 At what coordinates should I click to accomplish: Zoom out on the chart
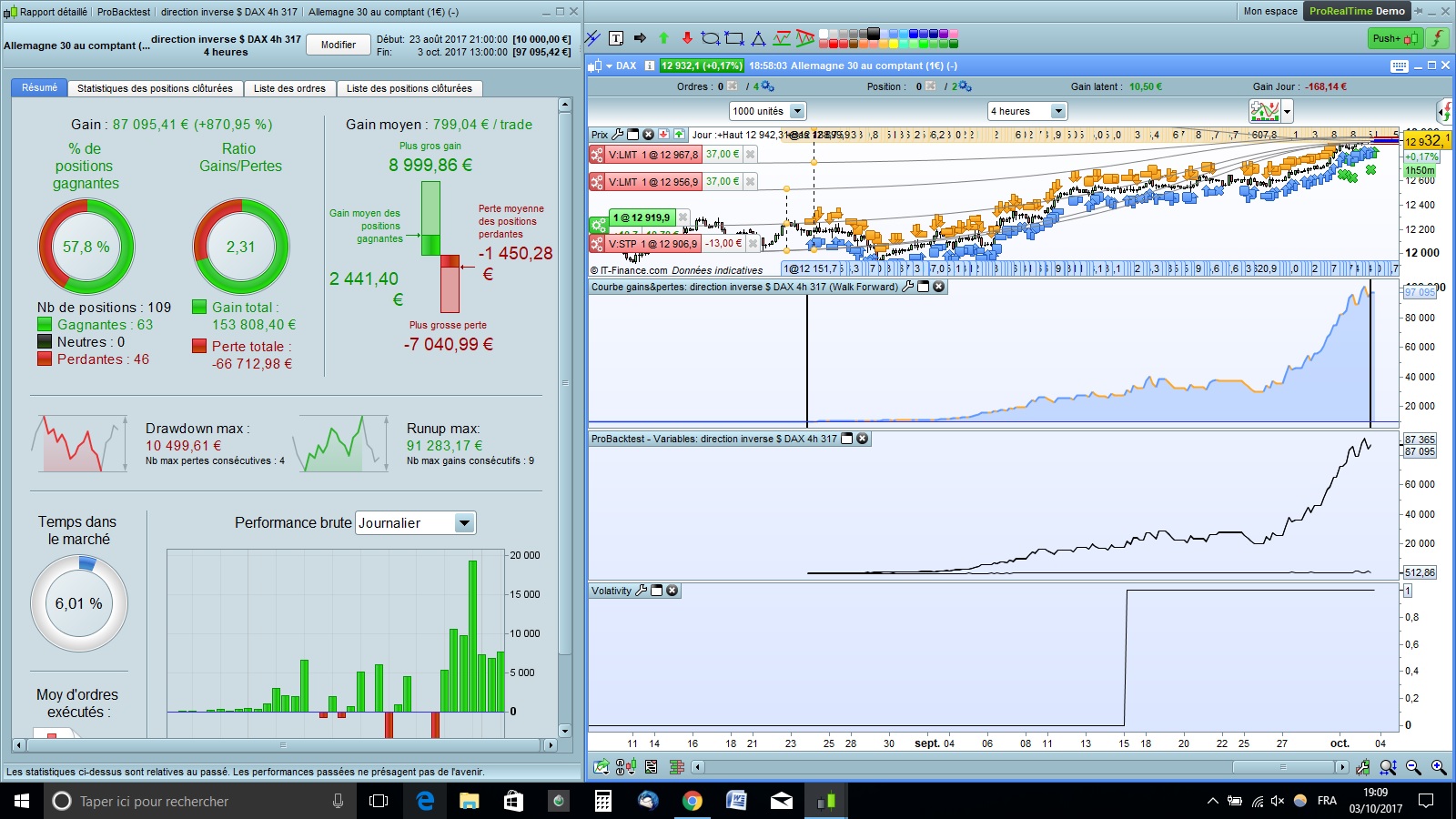click(x=1413, y=767)
